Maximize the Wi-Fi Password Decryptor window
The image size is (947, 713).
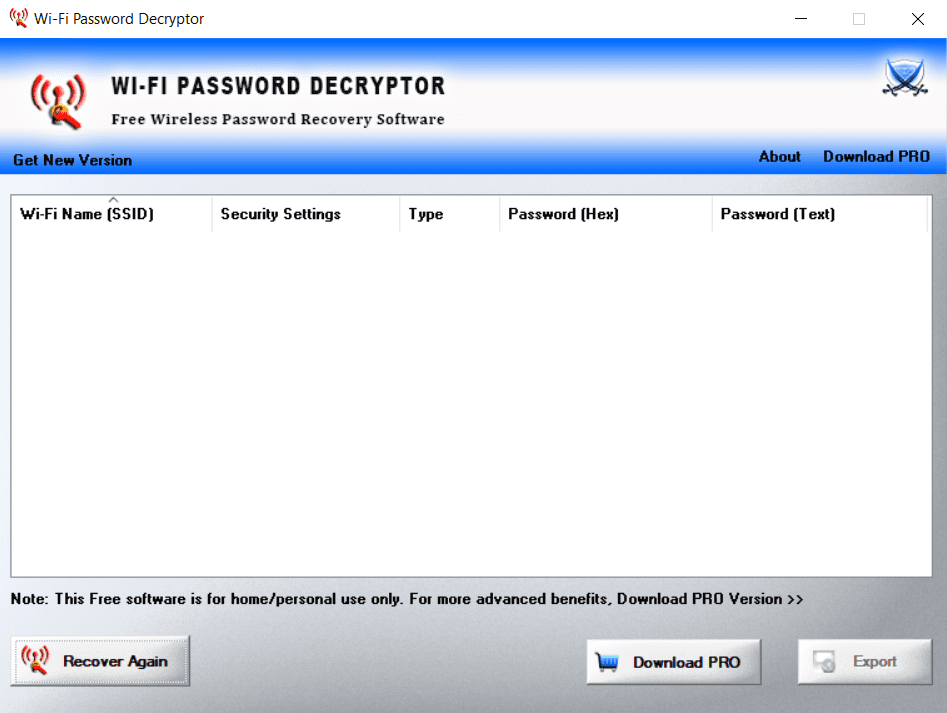[859, 18]
